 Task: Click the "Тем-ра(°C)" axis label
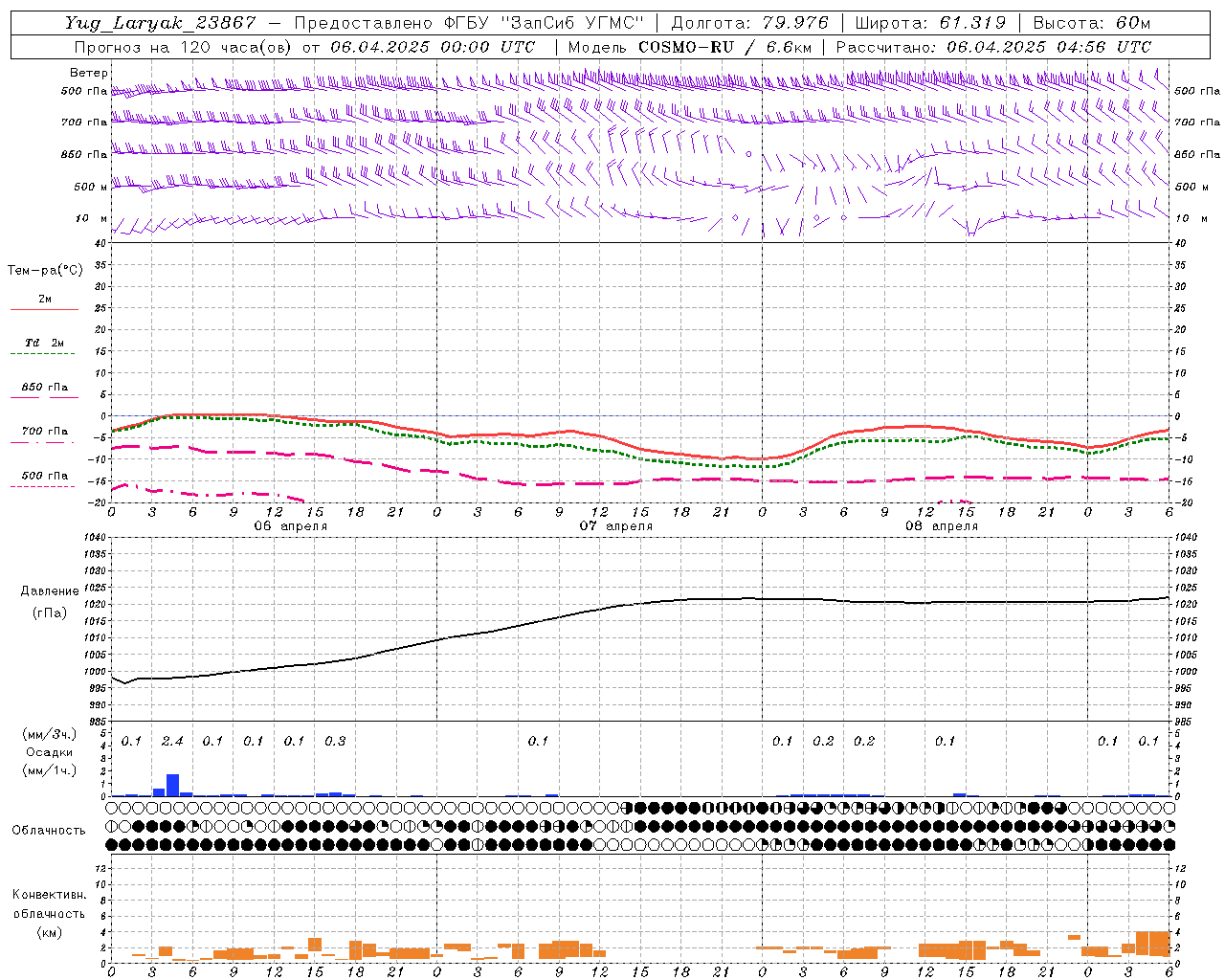(46, 271)
